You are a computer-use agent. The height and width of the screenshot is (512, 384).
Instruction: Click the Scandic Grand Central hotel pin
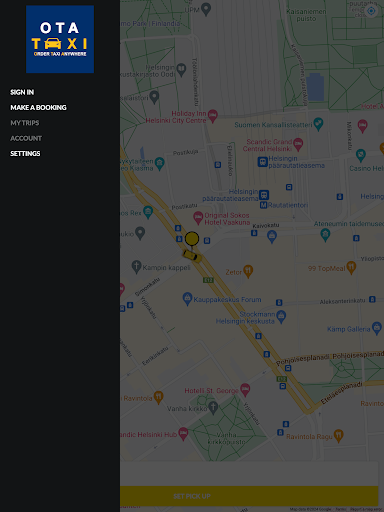298,144
